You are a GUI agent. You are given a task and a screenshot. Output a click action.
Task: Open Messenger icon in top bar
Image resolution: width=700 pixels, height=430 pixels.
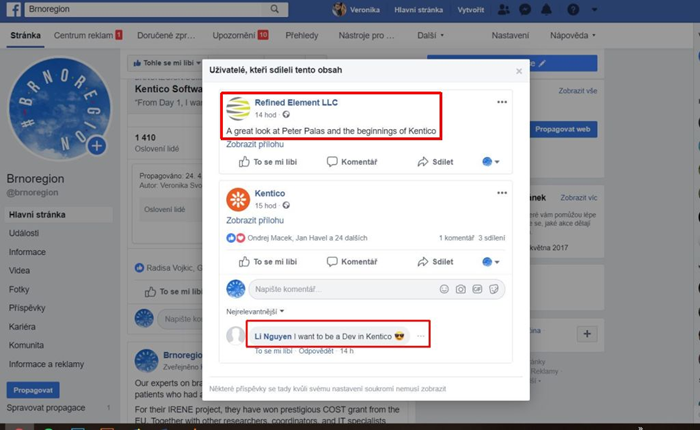pos(525,9)
